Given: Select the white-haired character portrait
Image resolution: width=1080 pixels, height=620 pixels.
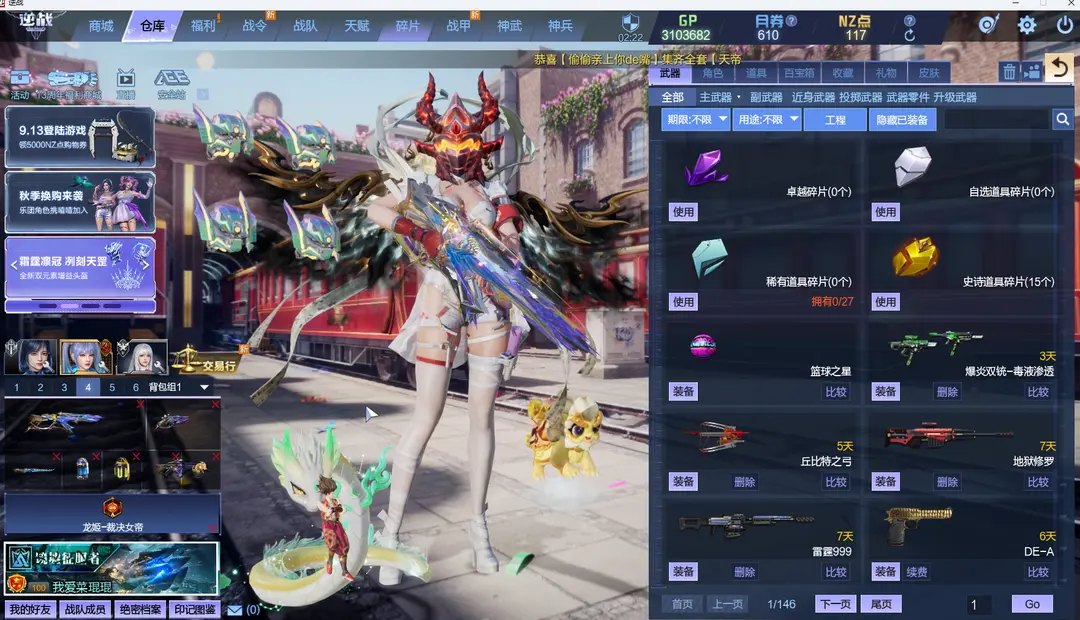Looking at the screenshot, I should (142, 357).
